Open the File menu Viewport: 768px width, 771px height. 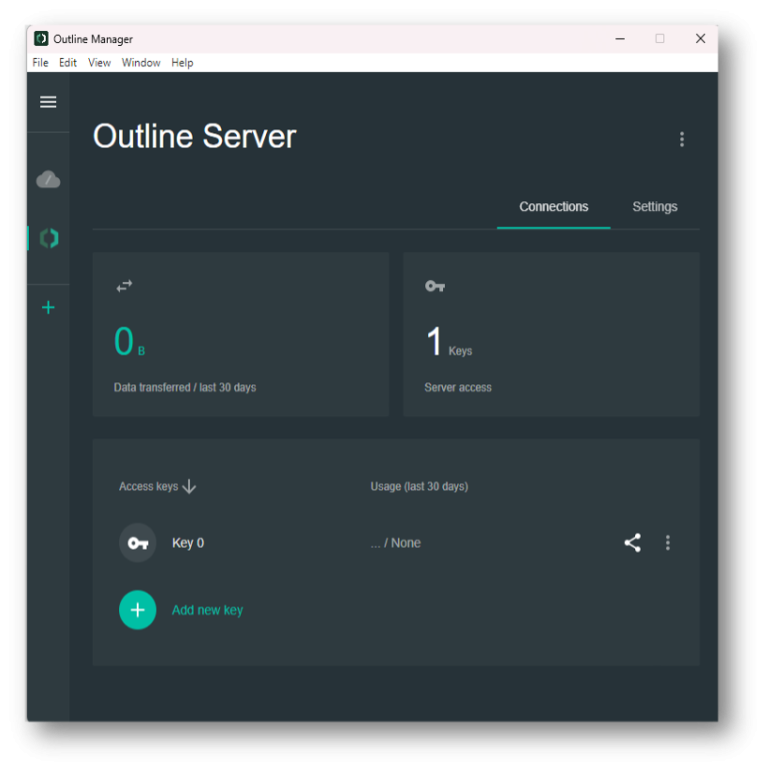pos(40,62)
